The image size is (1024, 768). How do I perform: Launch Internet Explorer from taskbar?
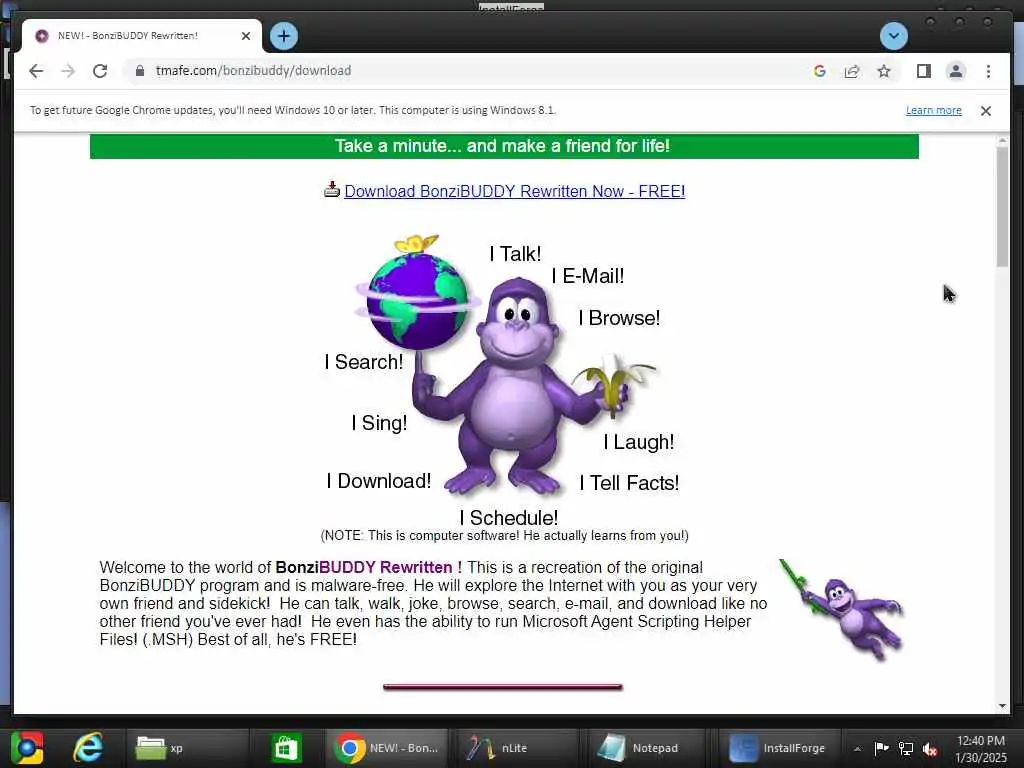[88, 748]
